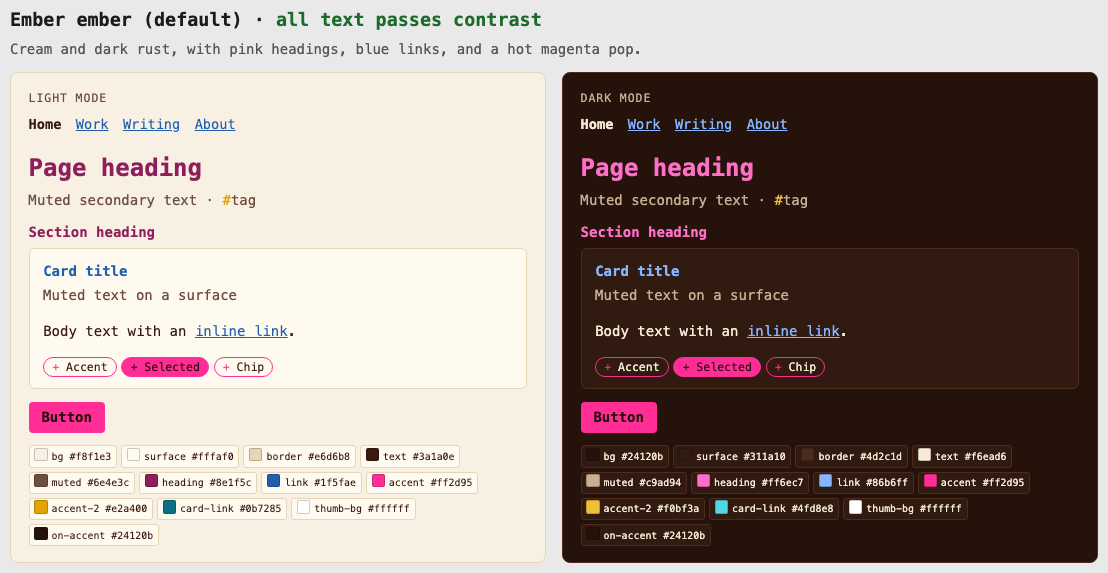Select the dark text #f6ead6 swatch
1108x573 pixels.
pyautogui.click(x=962, y=456)
